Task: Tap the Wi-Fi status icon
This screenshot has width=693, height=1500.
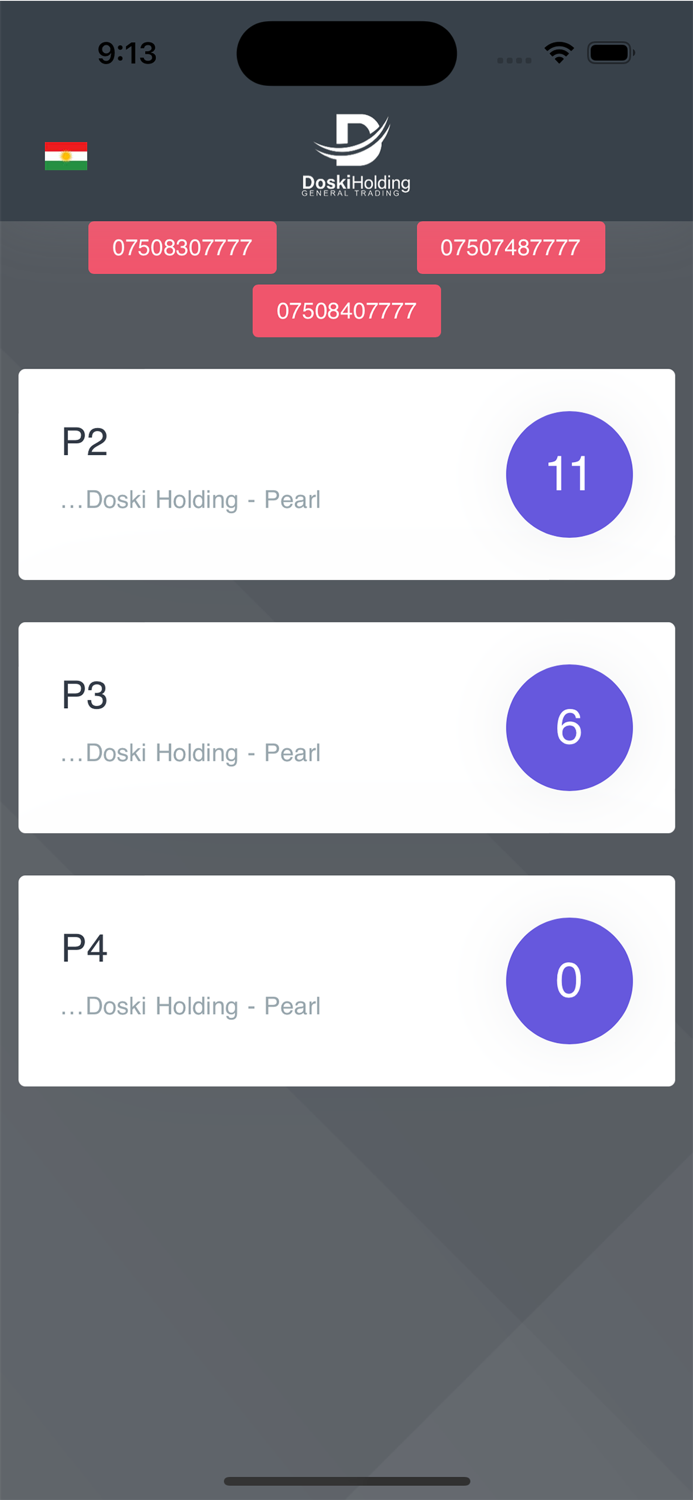Action: (559, 53)
